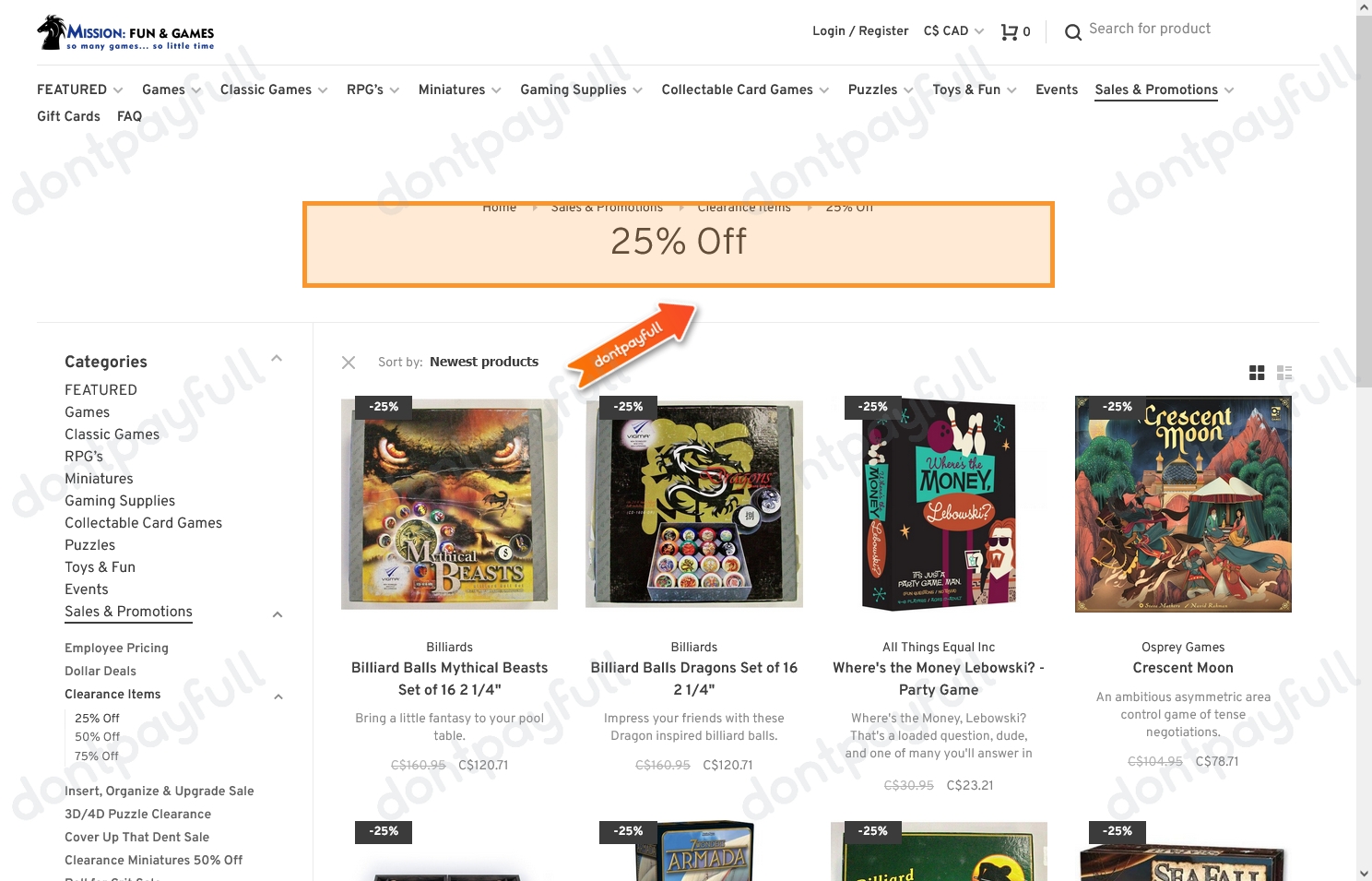Collapse the Clearance Items subcategory chevron

tap(278, 696)
